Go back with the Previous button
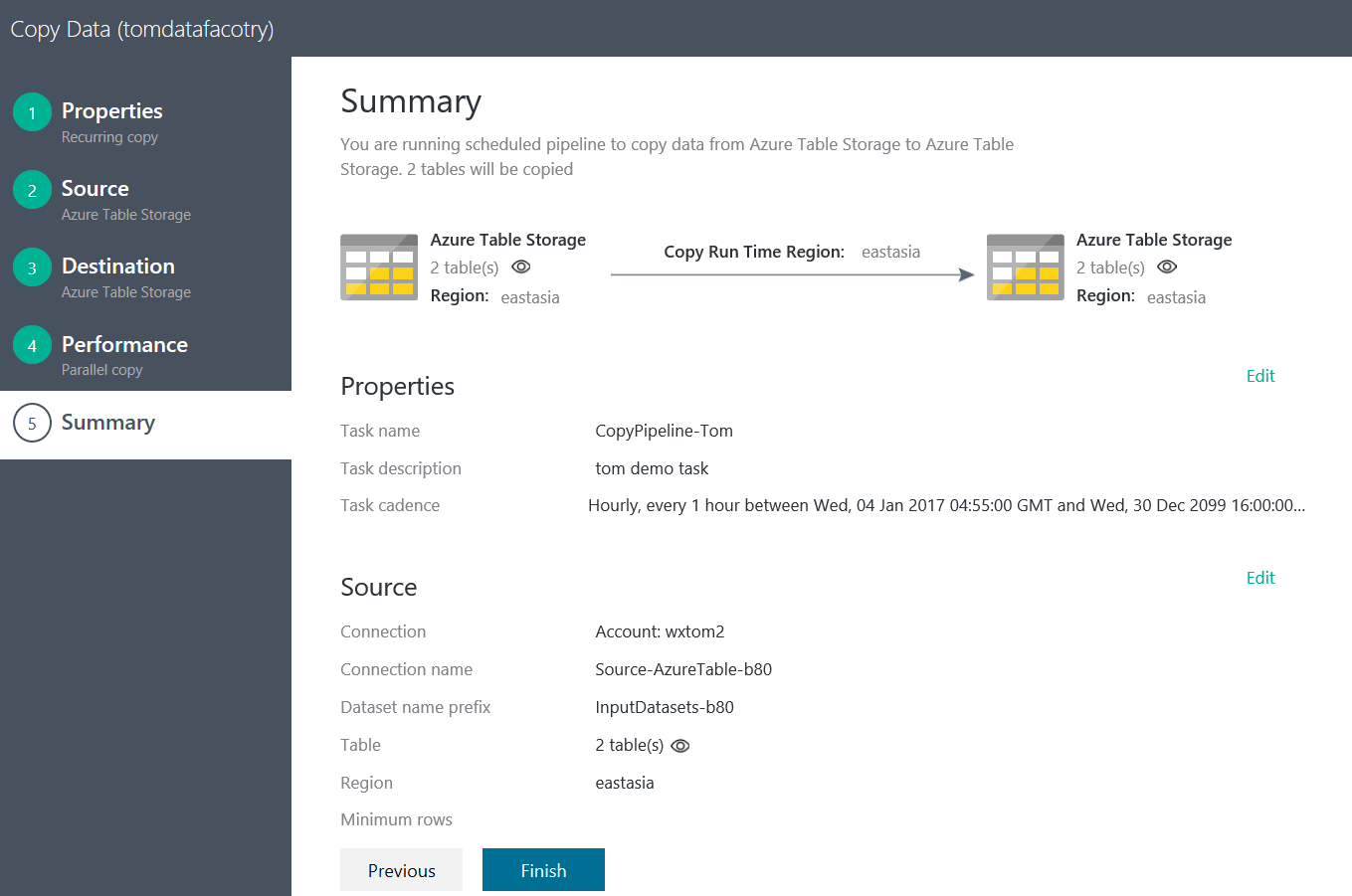This screenshot has height=896, width=1352. coord(401,870)
